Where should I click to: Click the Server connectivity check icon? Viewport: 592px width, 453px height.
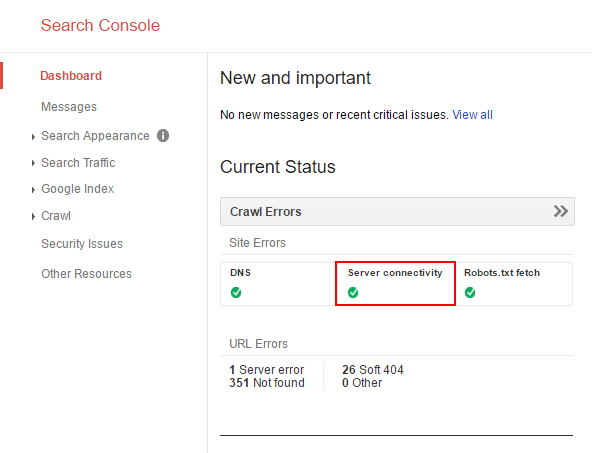[353, 293]
